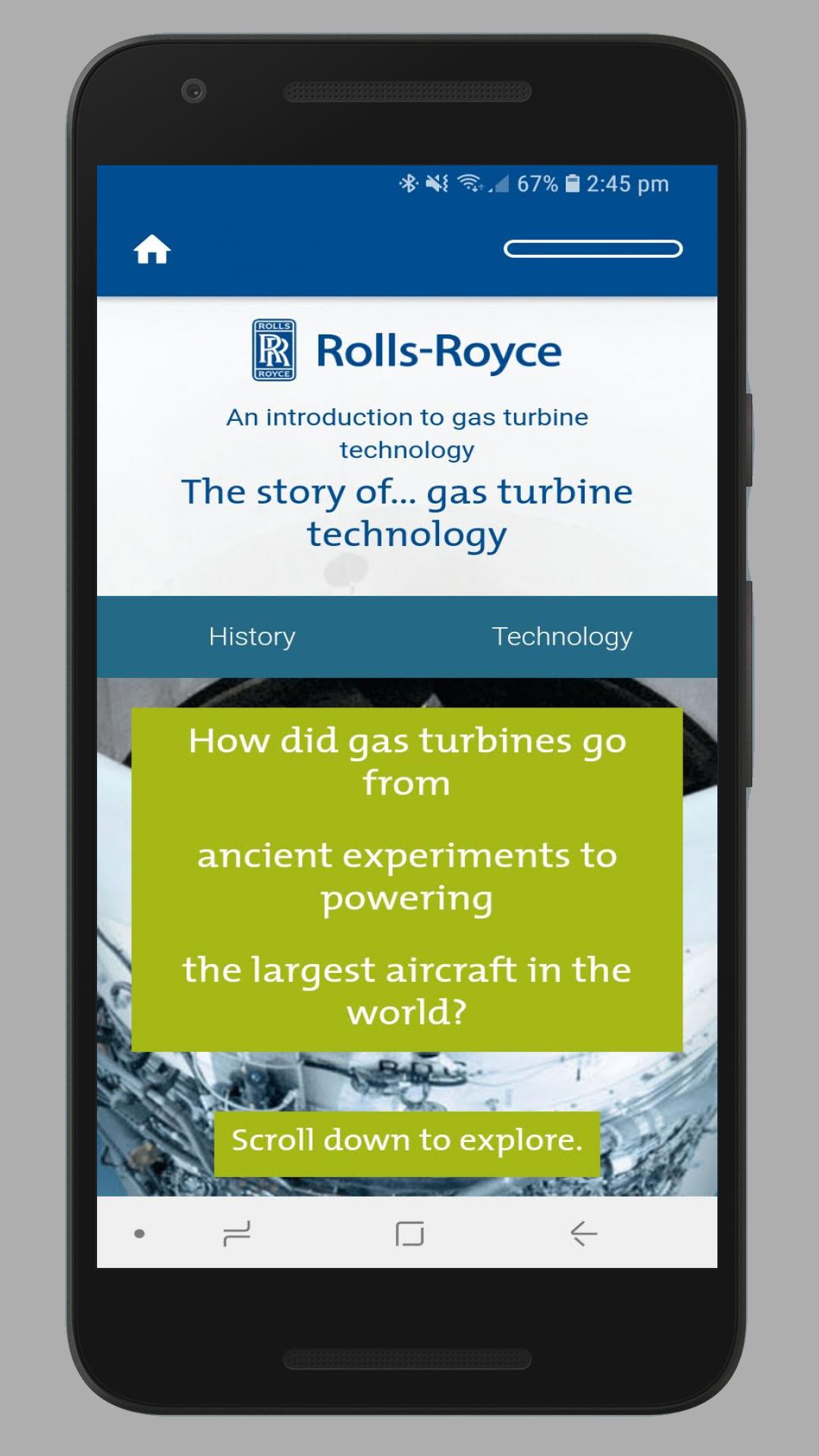Tap the small dot in navigation bar
This screenshot has width=819, height=1456.
[x=140, y=1234]
